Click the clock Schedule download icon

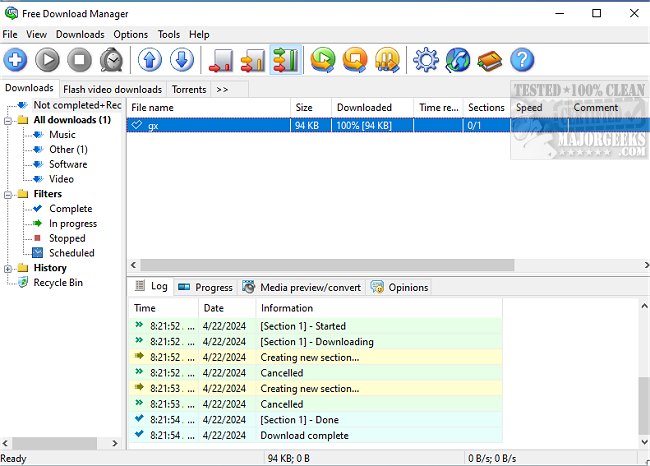[x=112, y=60]
